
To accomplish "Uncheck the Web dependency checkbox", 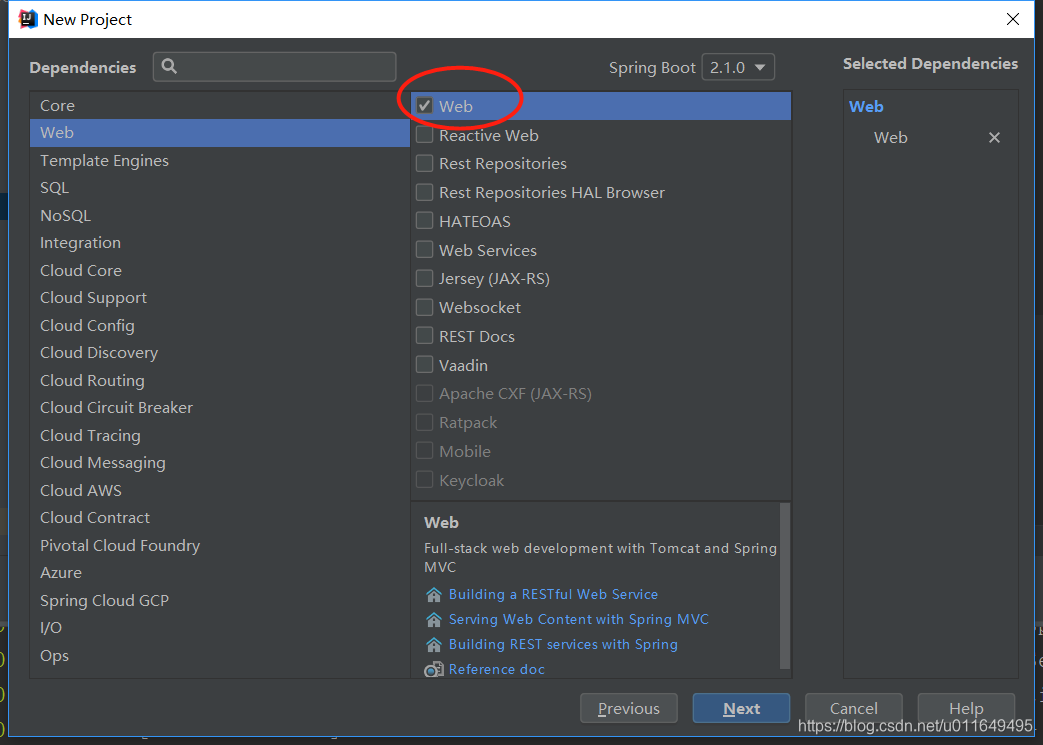I will 424,106.
